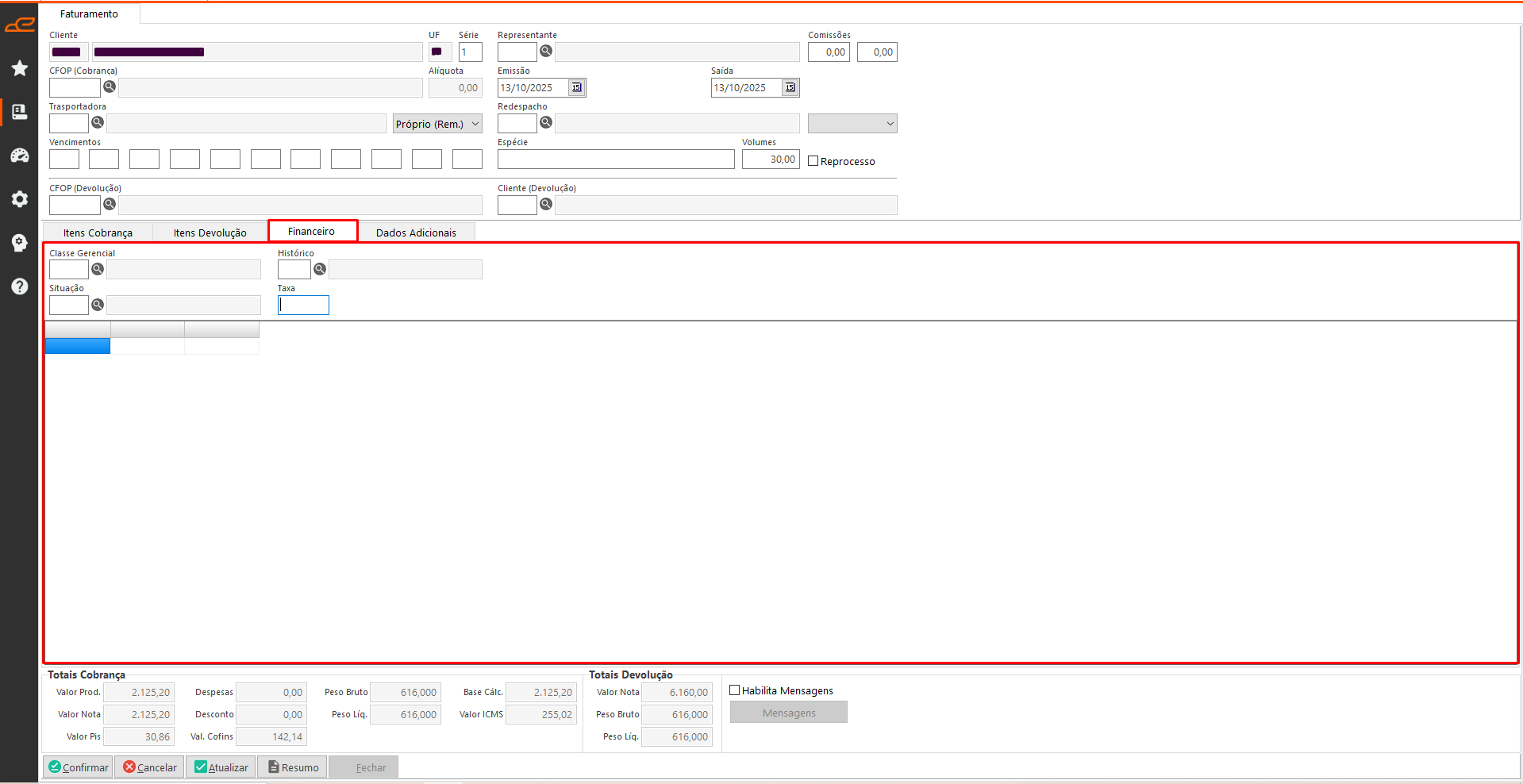Click the help question mark icon
1523x784 pixels.
(x=20, y=286)
